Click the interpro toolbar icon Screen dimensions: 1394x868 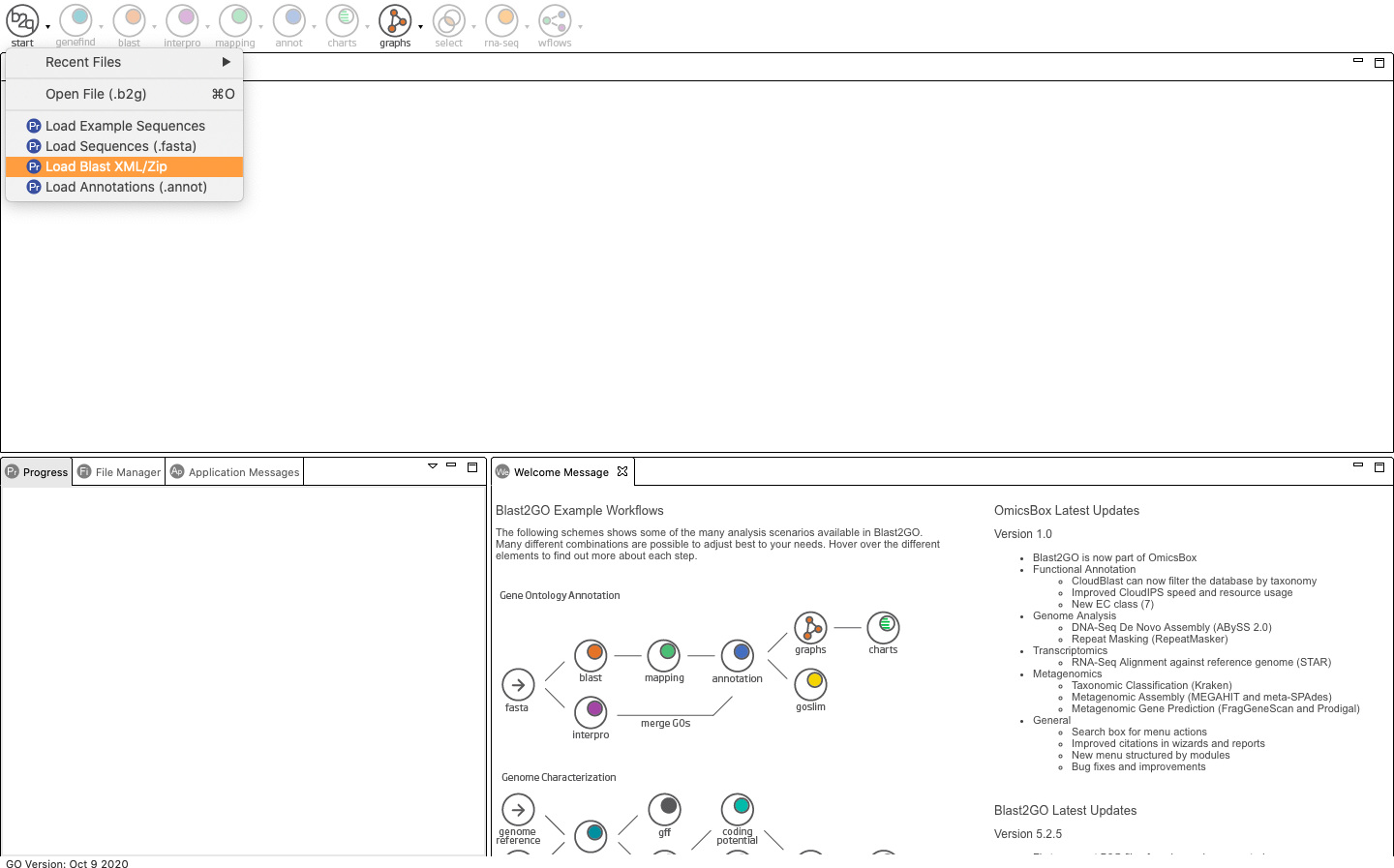coord(182,20)
